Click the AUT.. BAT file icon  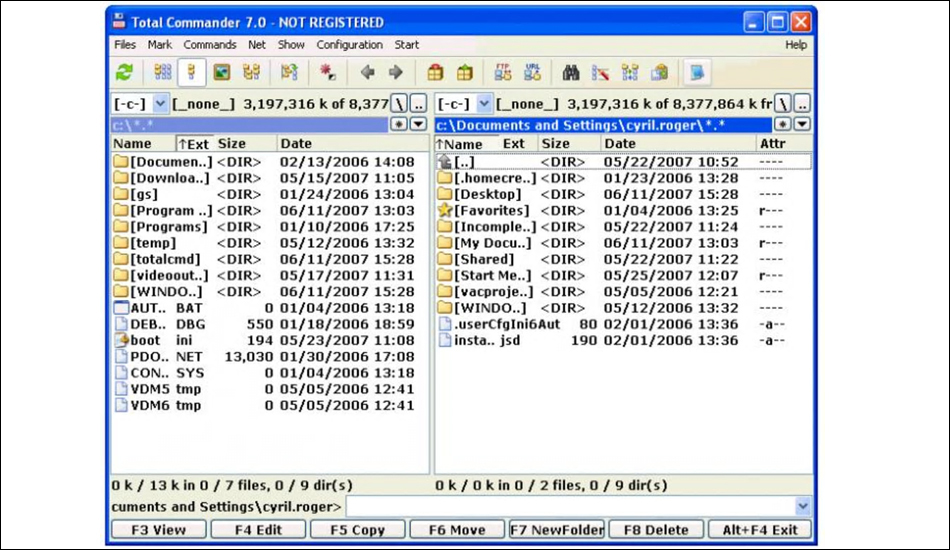(121, 308)
